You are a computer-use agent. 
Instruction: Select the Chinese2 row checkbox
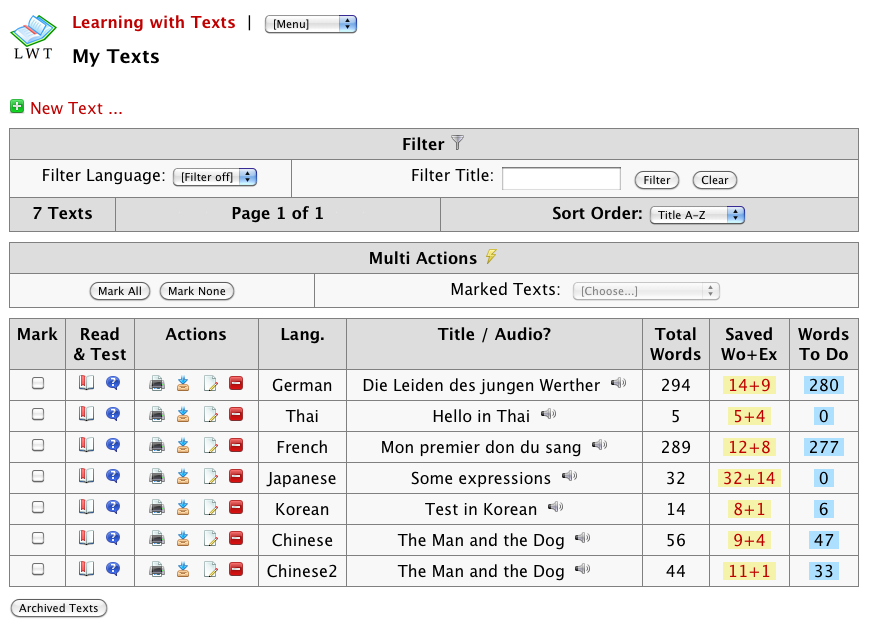(x=38, y=570)
